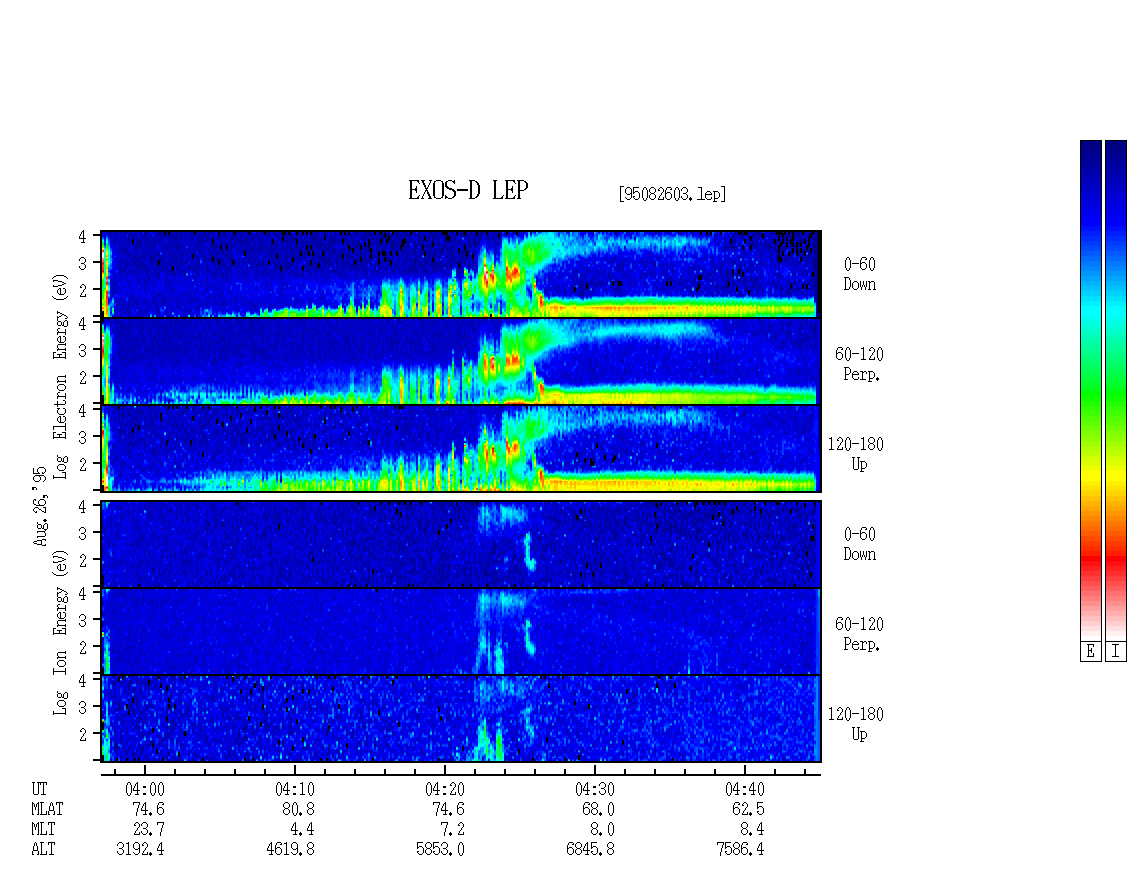Select the 04:10 UT time label
Viewport: 1130px width, 875px height.
295,789
